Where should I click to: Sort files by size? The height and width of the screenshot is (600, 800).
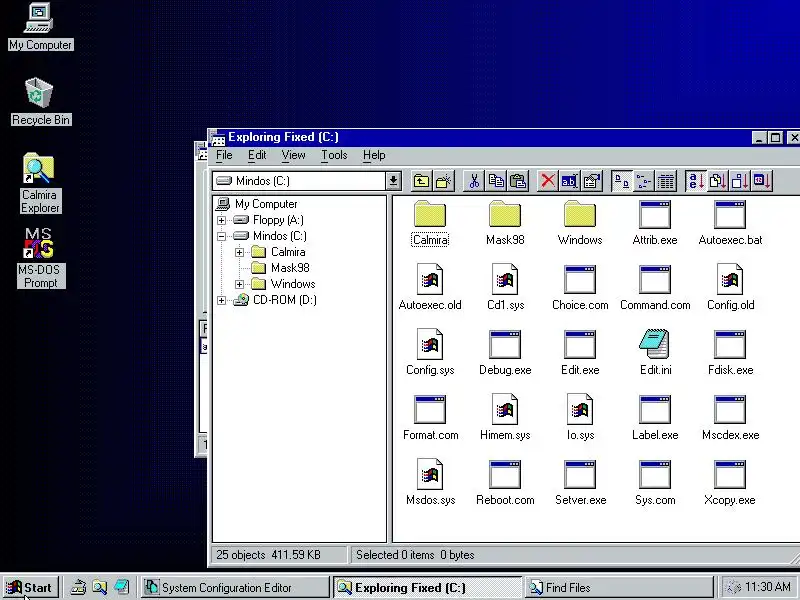coord(740,181)
